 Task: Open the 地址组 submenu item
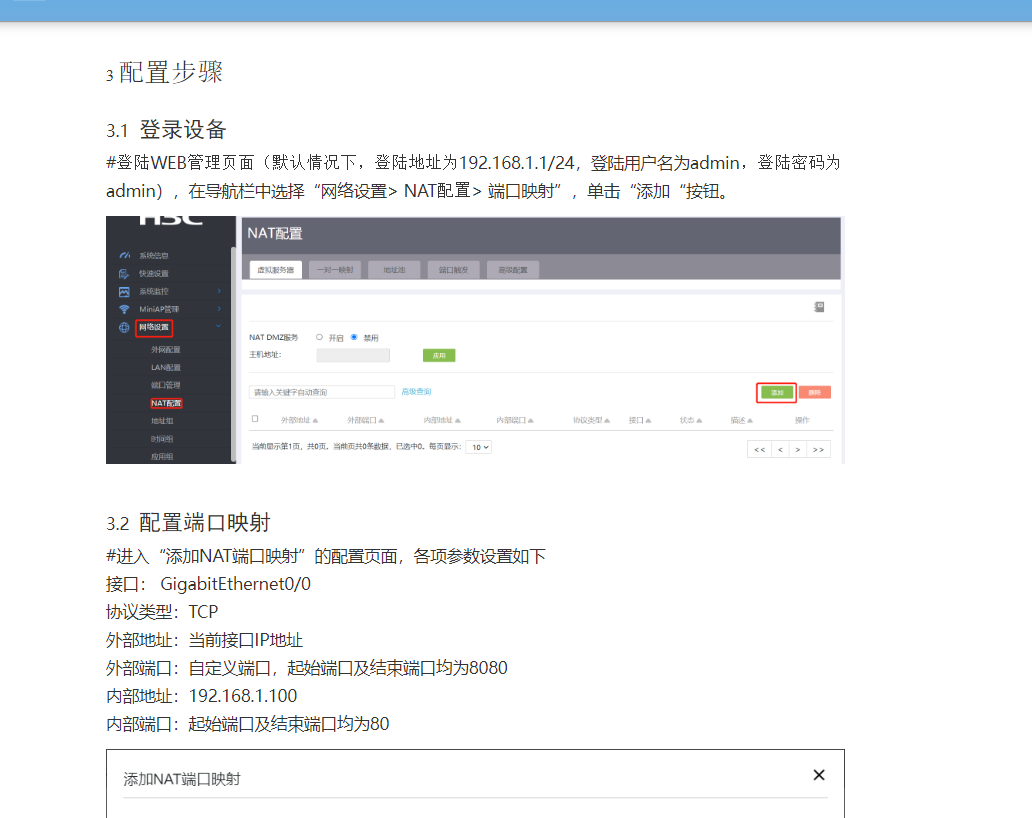coord(162,421)
